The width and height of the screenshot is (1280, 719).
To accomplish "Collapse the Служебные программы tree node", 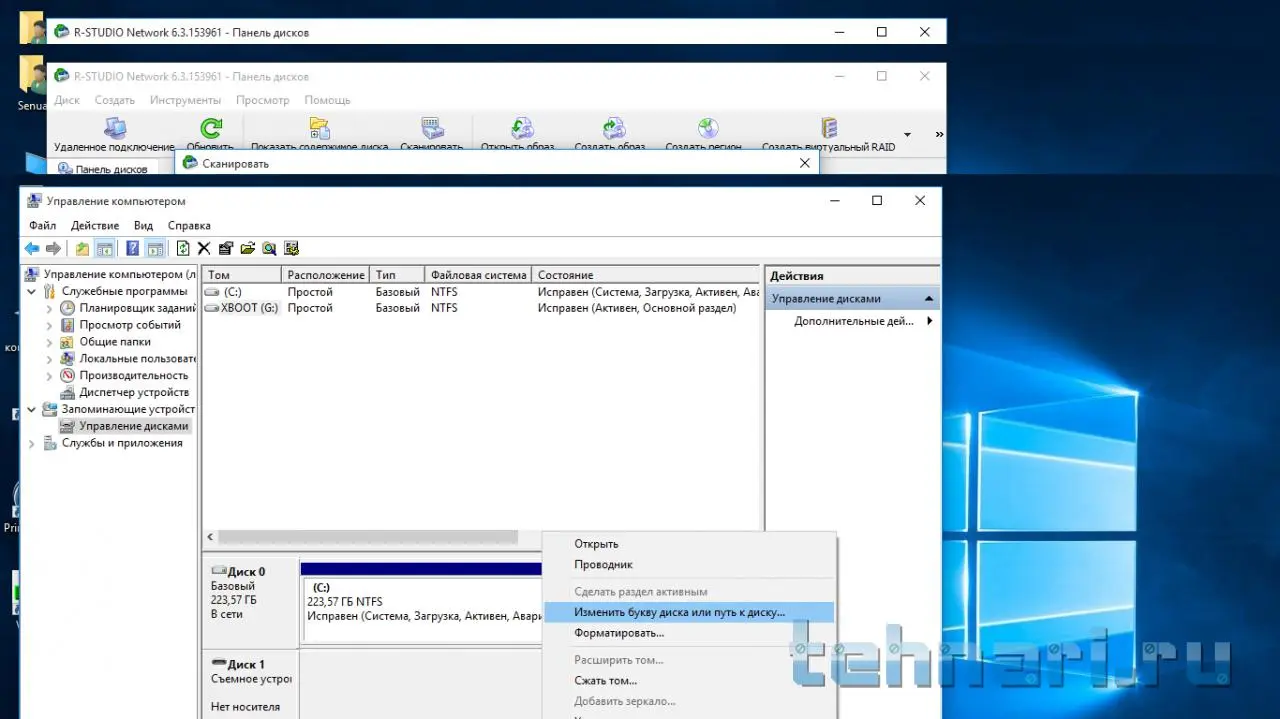I will pos(32,292).
